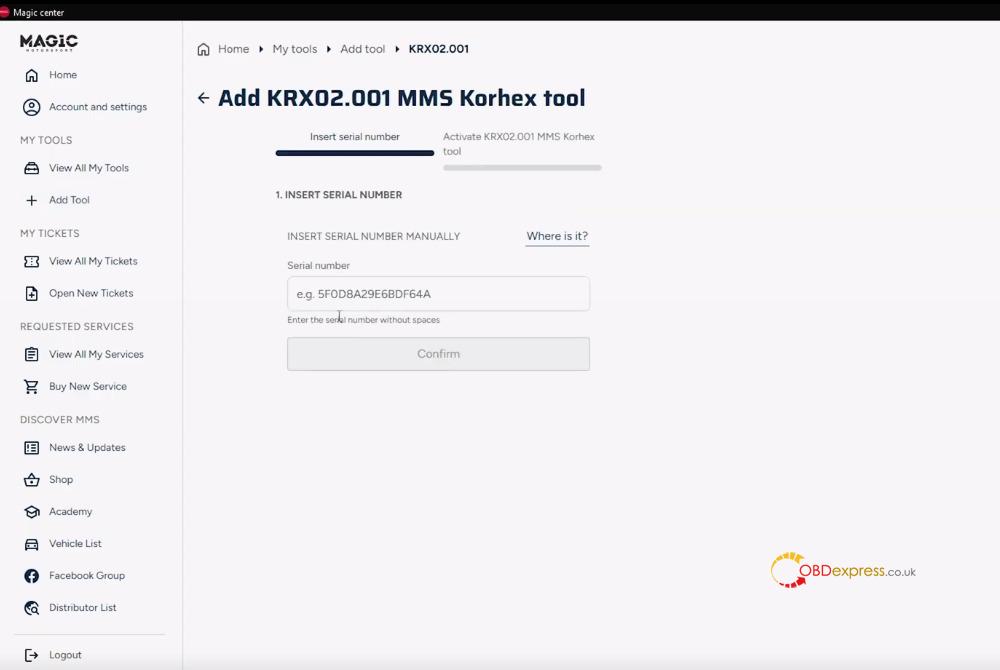Image resolution: width=1000 pixels, height=670 pixels.
Task: Open Account and settings profile icon
Action: 31,107
